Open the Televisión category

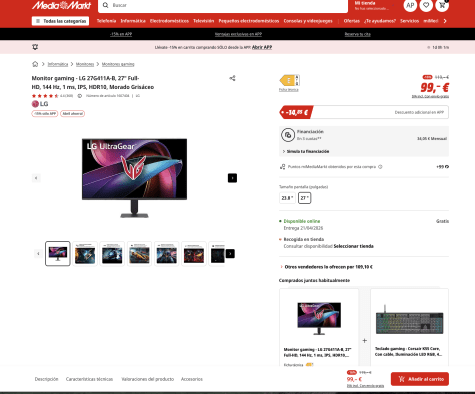coord(204,21)
